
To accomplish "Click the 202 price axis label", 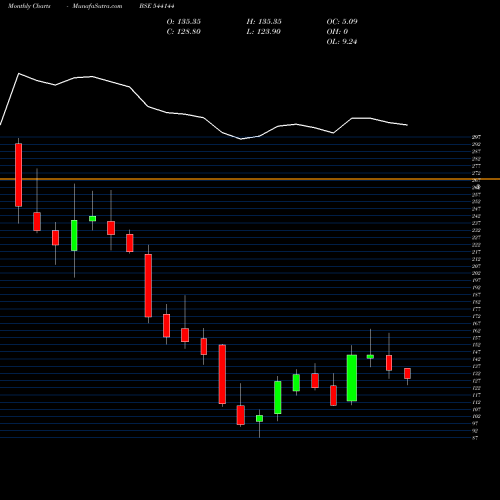I will point(476,273).
